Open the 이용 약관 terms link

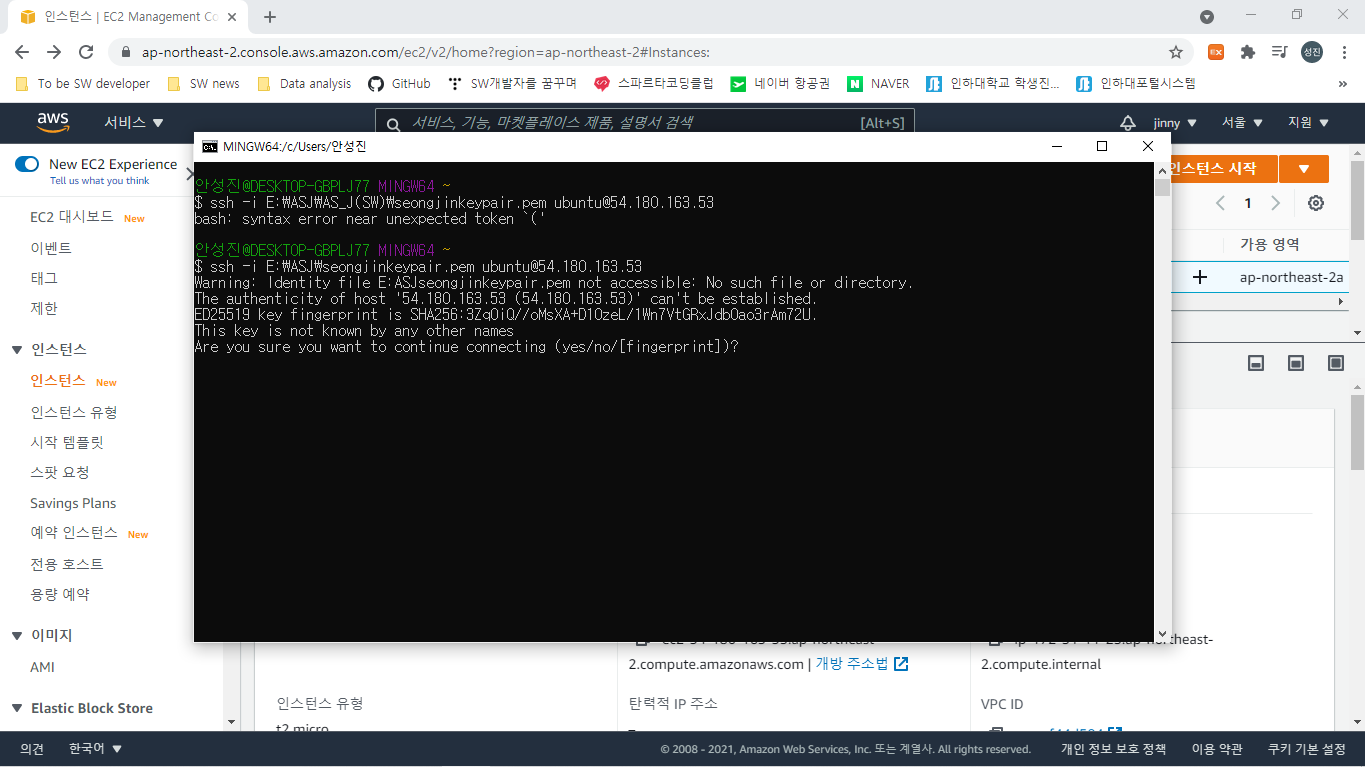pyautogui.click(x=1217, y=749)
